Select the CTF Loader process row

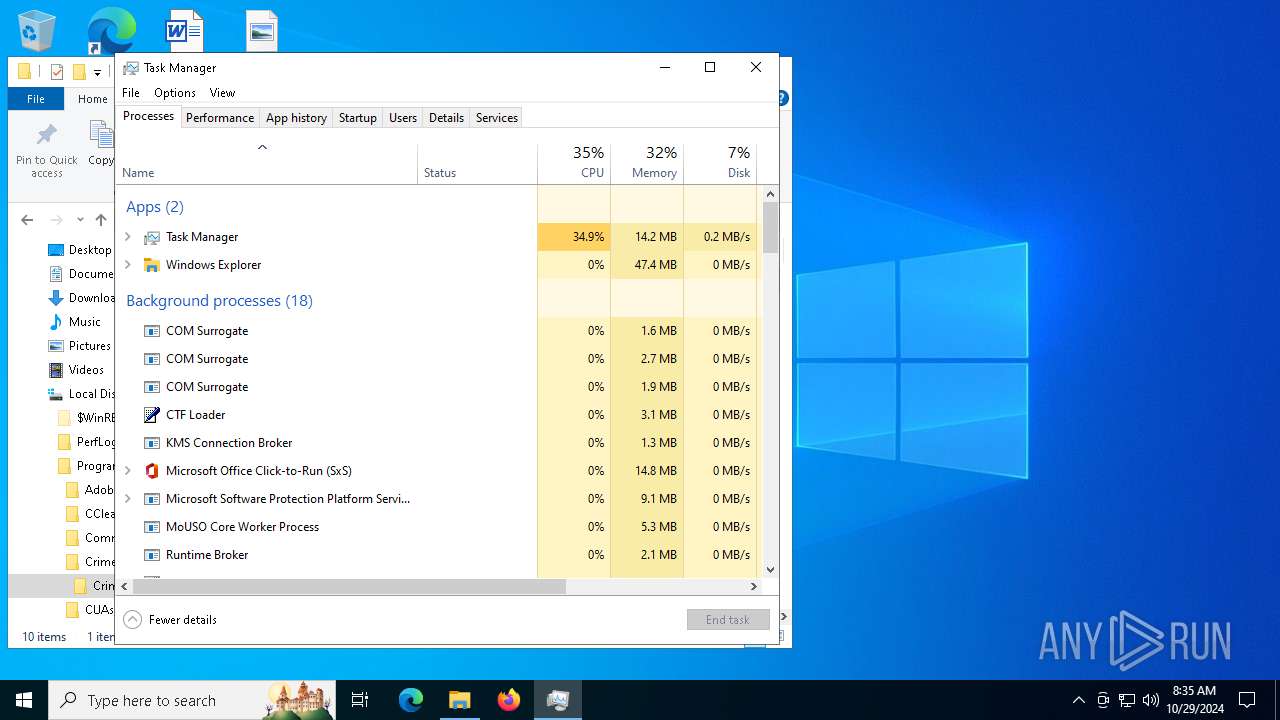tap(437, 415)
